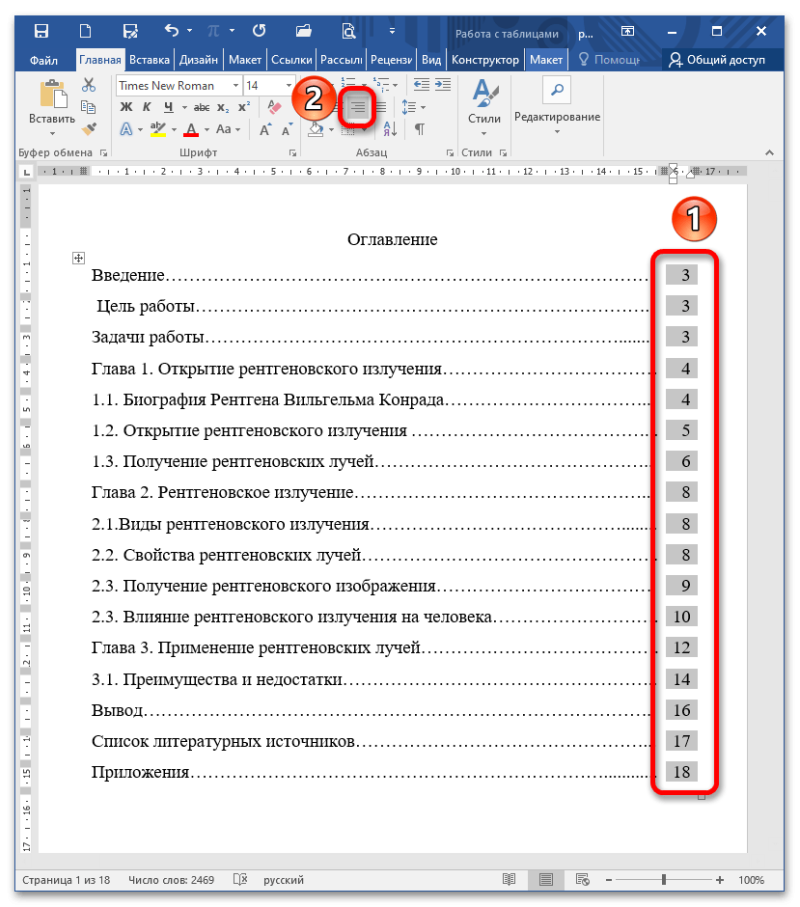The width and height of the screenshot is (800, 907).
Task: Click the numbered list icon
Action: (348, 84)
